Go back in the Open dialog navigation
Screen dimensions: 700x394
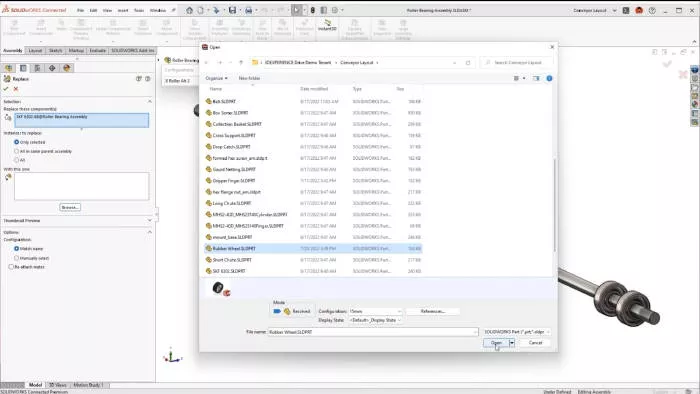207,62
